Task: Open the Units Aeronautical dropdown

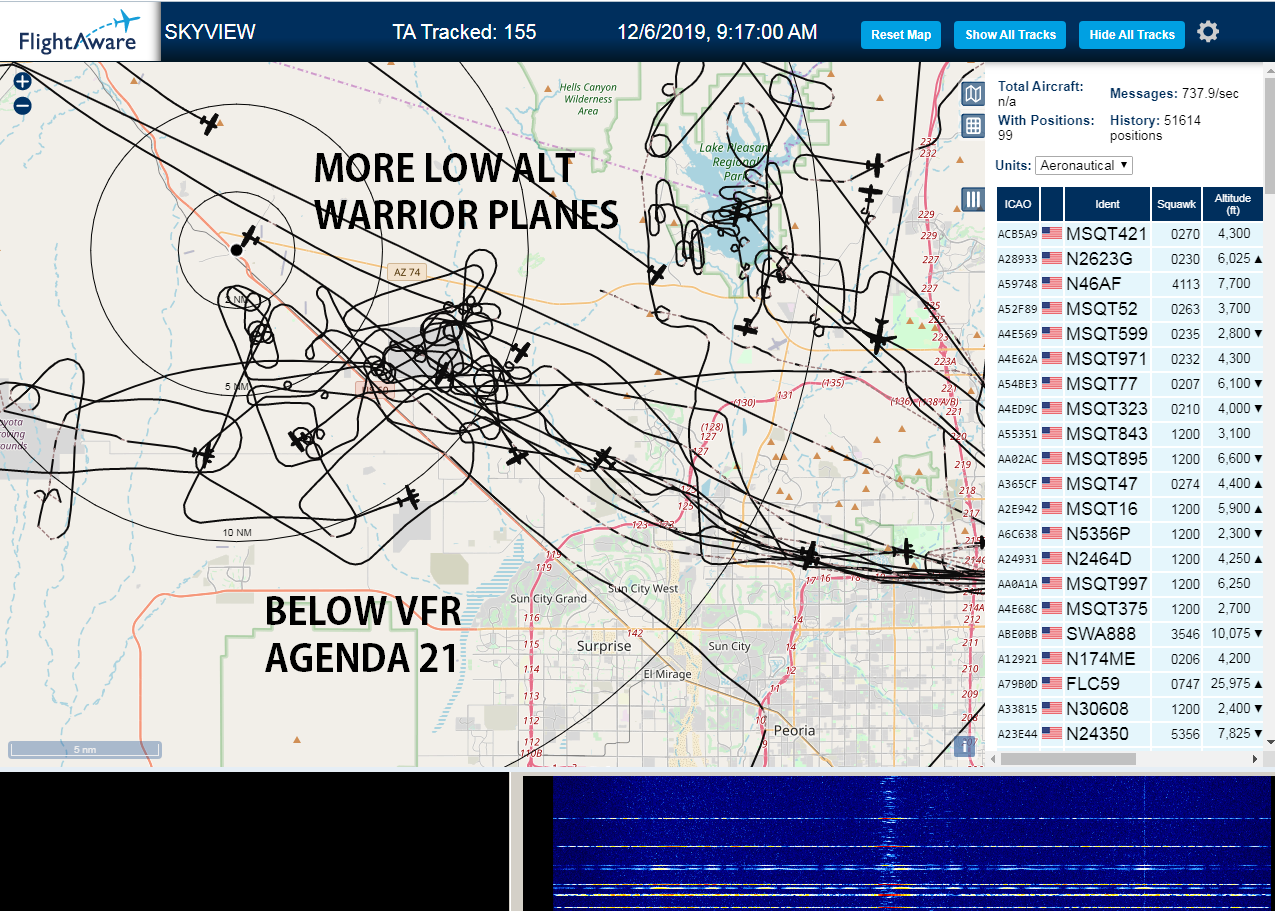Action: coord(1084,165)
